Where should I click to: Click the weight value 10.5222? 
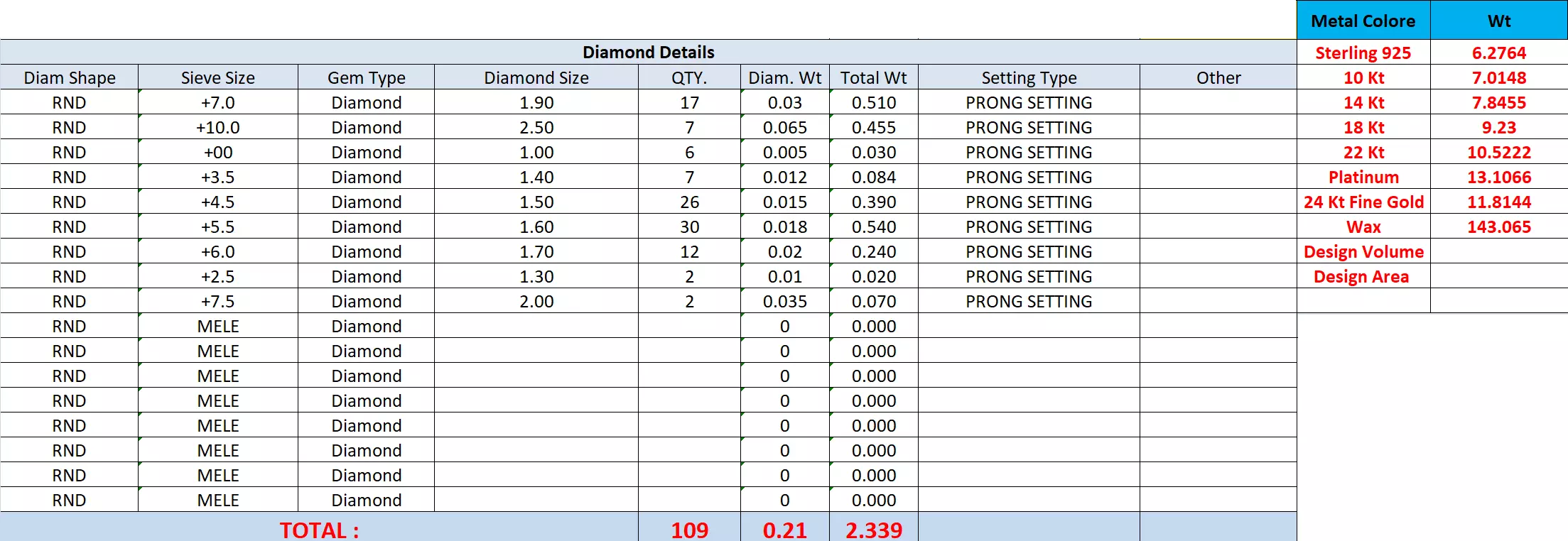(x=1499, y=152)
